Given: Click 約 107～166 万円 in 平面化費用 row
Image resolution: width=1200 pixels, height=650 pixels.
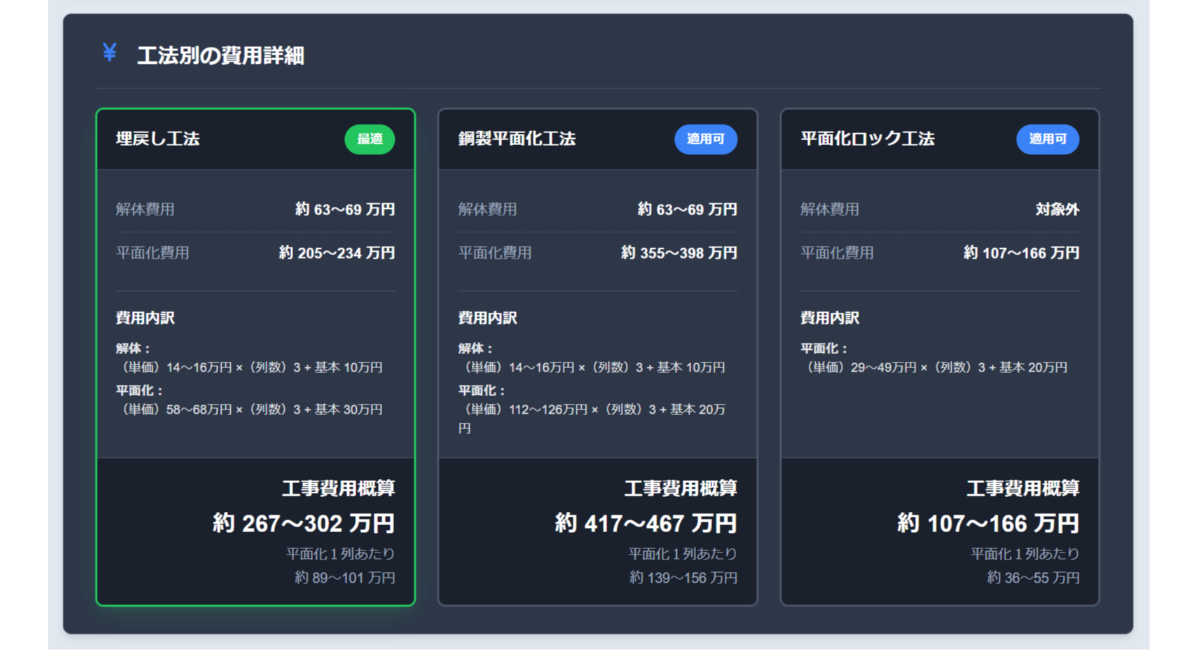Looking at the screenshot, I should point(1021,253).
